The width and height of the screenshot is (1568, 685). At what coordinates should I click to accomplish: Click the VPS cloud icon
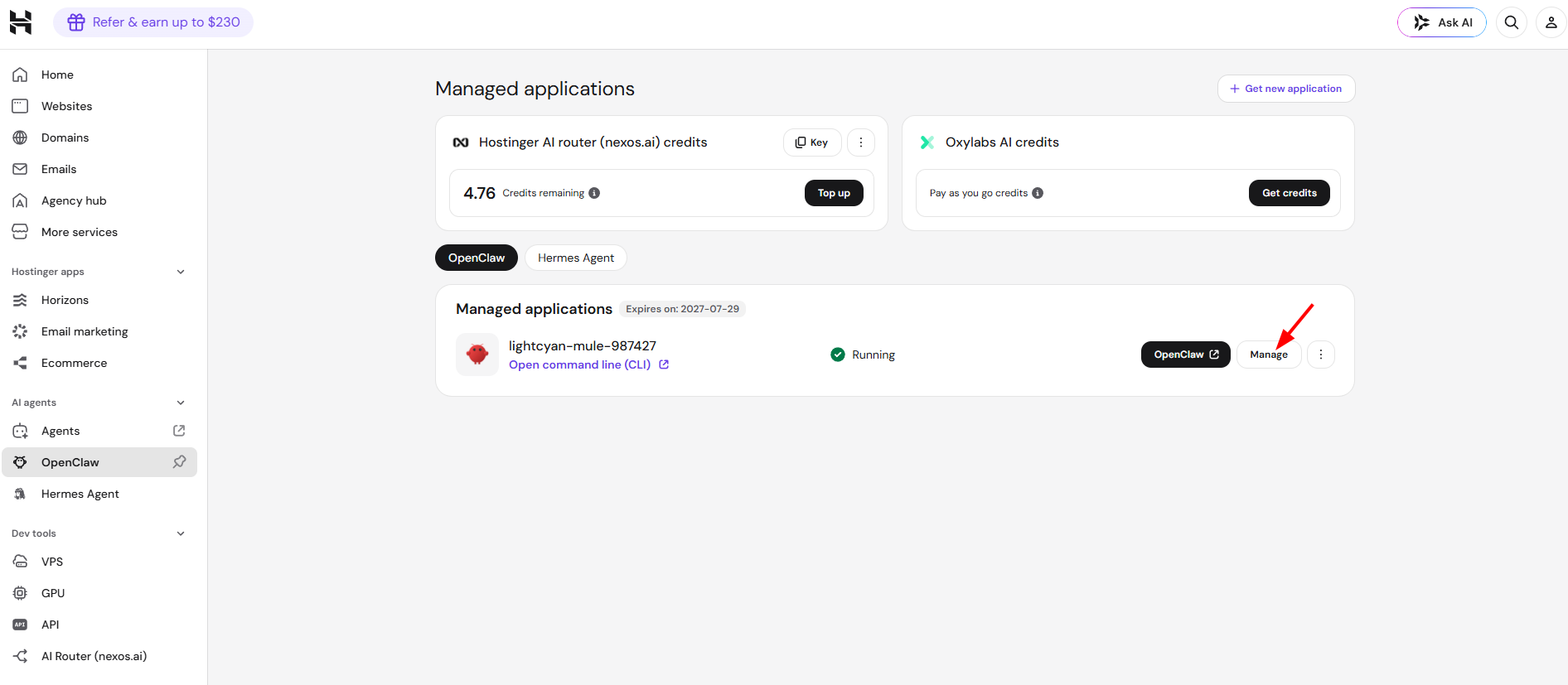[x=21, y=562]
